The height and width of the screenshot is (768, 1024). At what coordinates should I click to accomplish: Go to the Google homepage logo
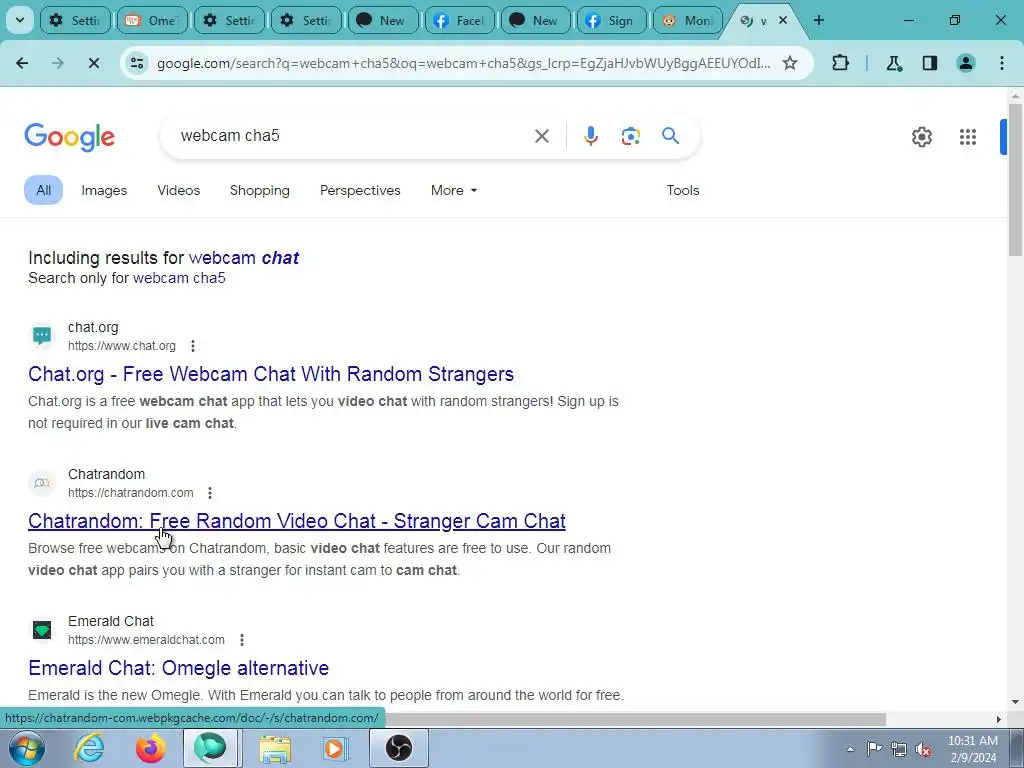70,136
